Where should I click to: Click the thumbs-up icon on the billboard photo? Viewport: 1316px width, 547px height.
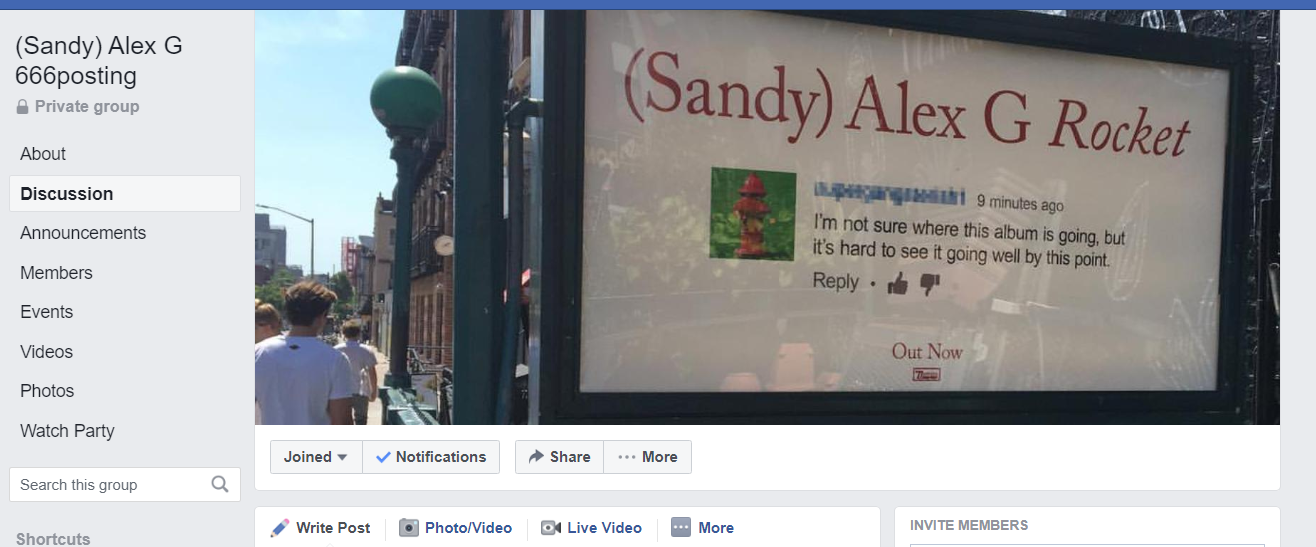tap(898, 285)
